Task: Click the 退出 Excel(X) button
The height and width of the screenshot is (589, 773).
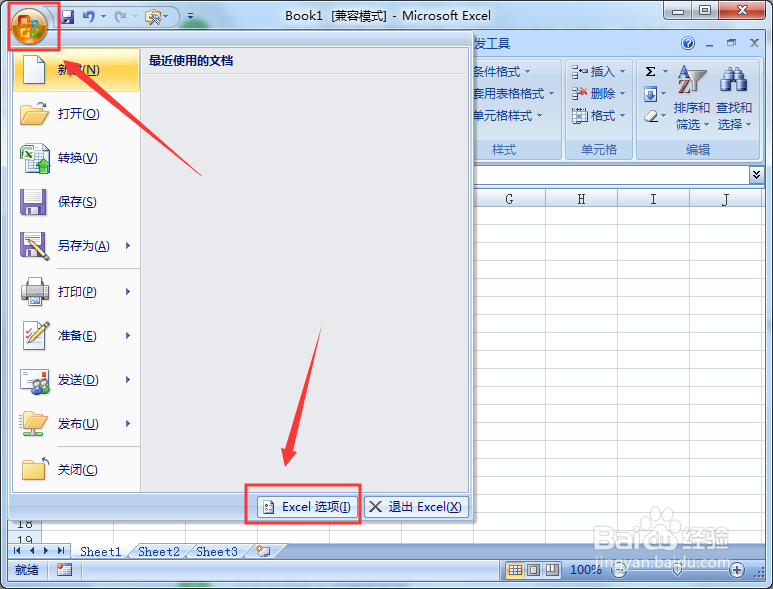Action: click(416, 507)
